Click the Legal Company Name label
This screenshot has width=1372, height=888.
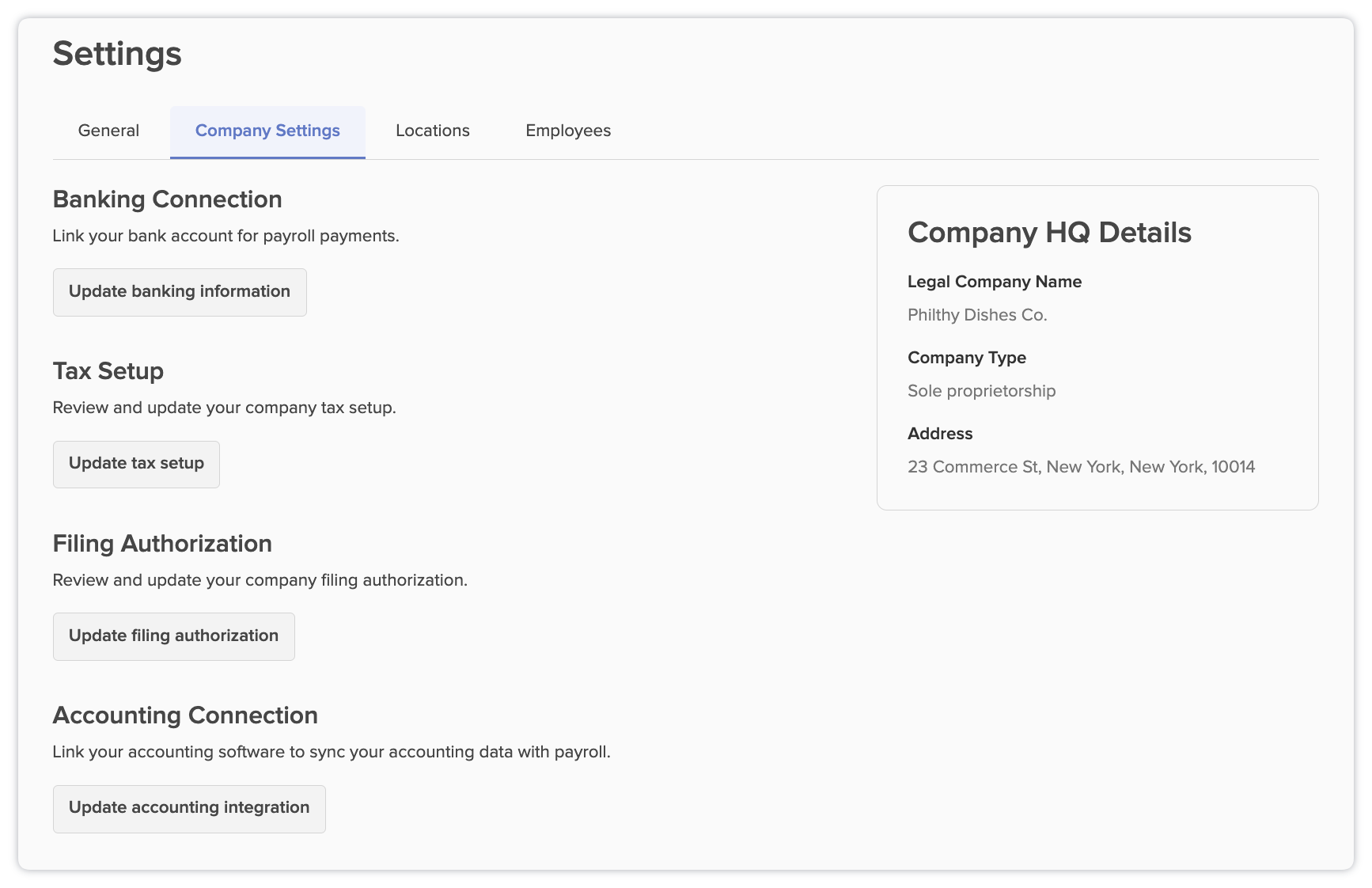[x=995, y=282]
